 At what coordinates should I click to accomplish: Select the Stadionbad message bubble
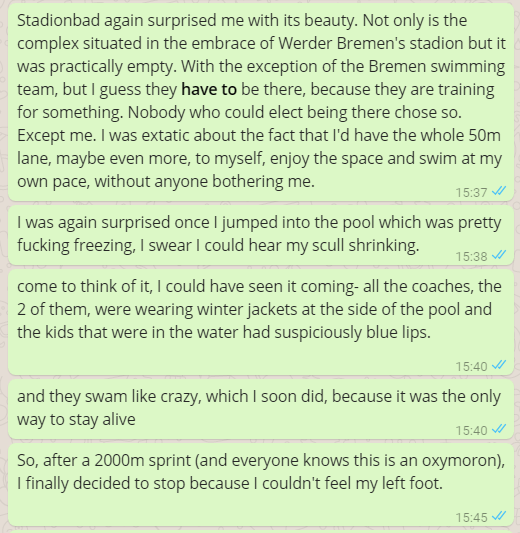(x=261, y=102)
